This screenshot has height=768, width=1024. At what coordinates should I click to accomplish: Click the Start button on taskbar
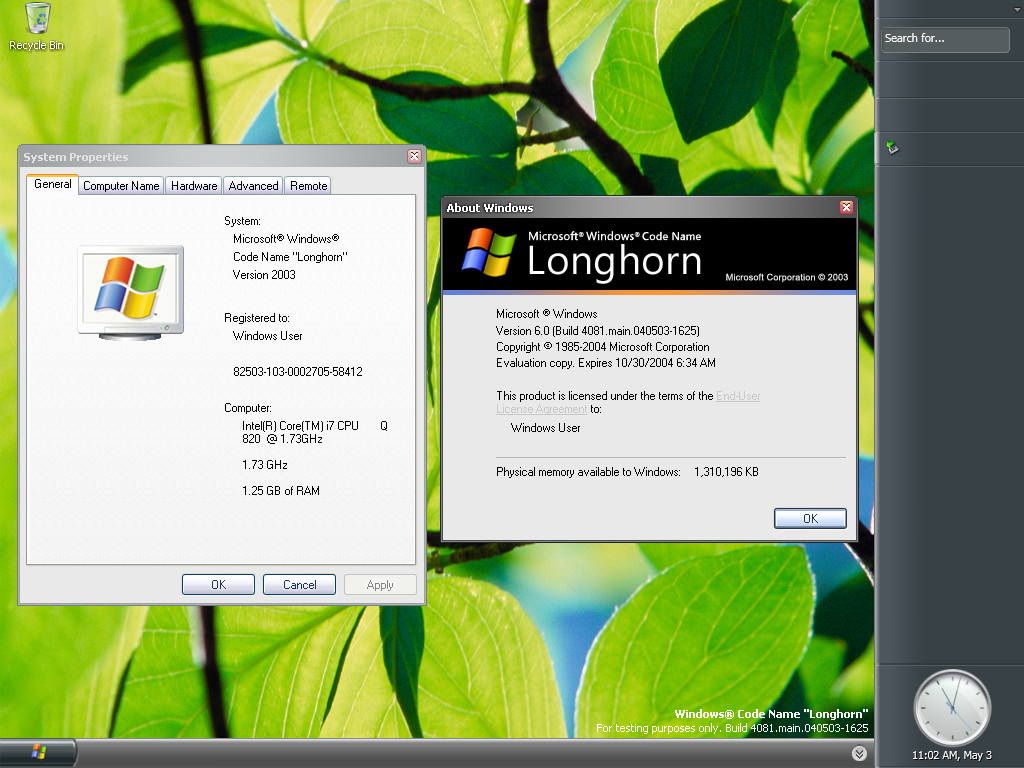coord(38,752)
